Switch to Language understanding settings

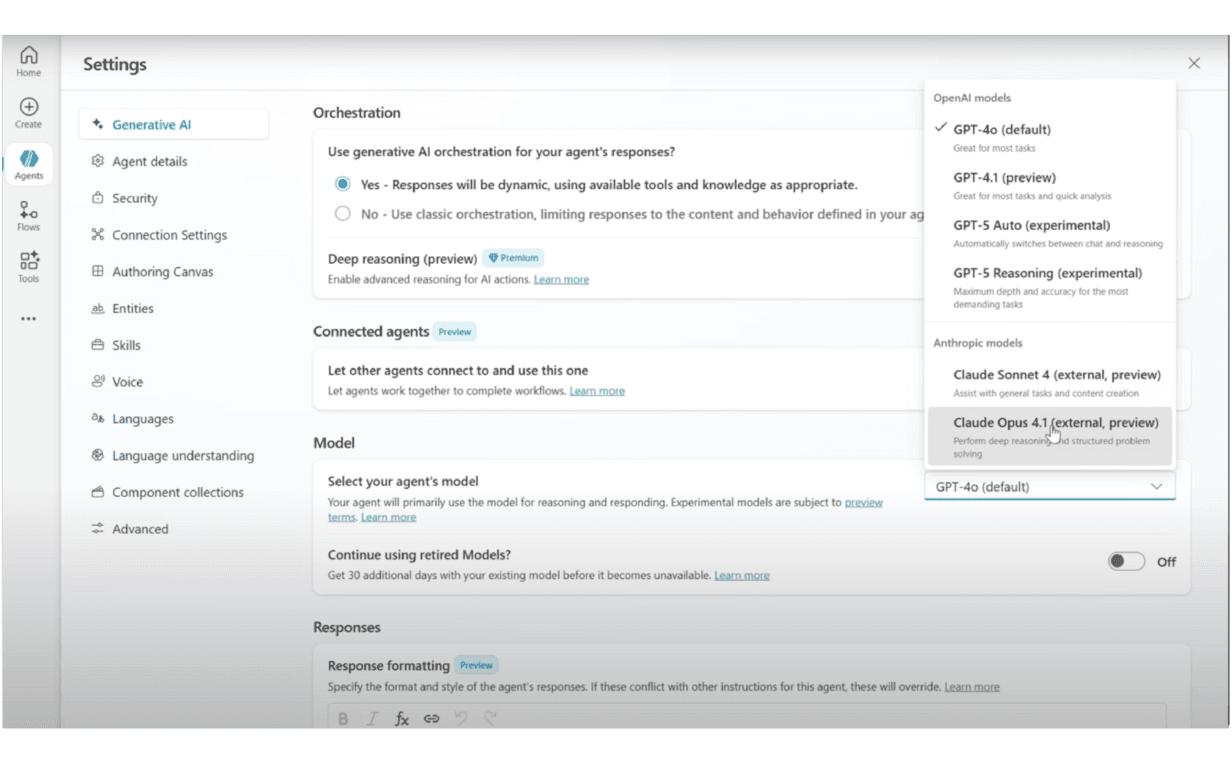pos(183,456)
